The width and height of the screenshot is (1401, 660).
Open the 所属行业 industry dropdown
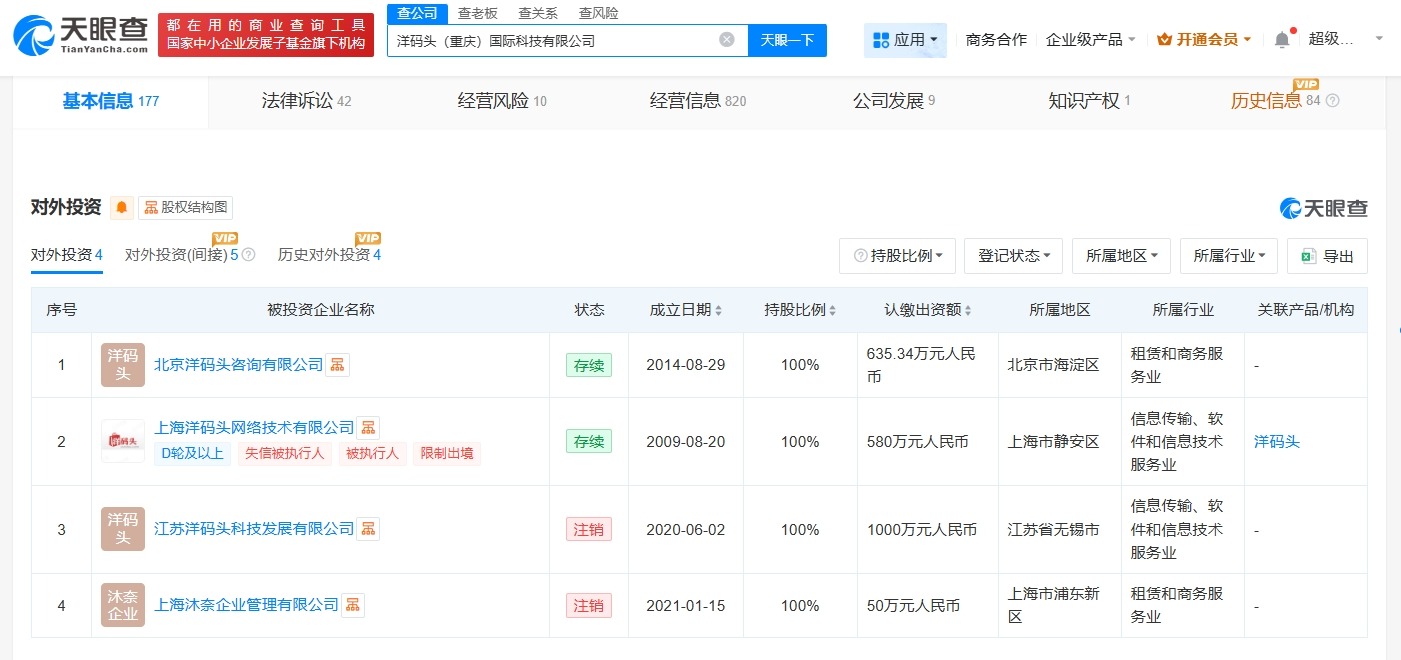click(x=1228, y=256)
